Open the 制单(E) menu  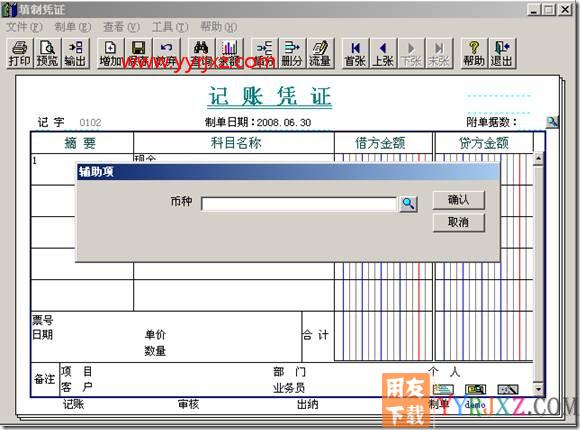click(x=72, y=27)
